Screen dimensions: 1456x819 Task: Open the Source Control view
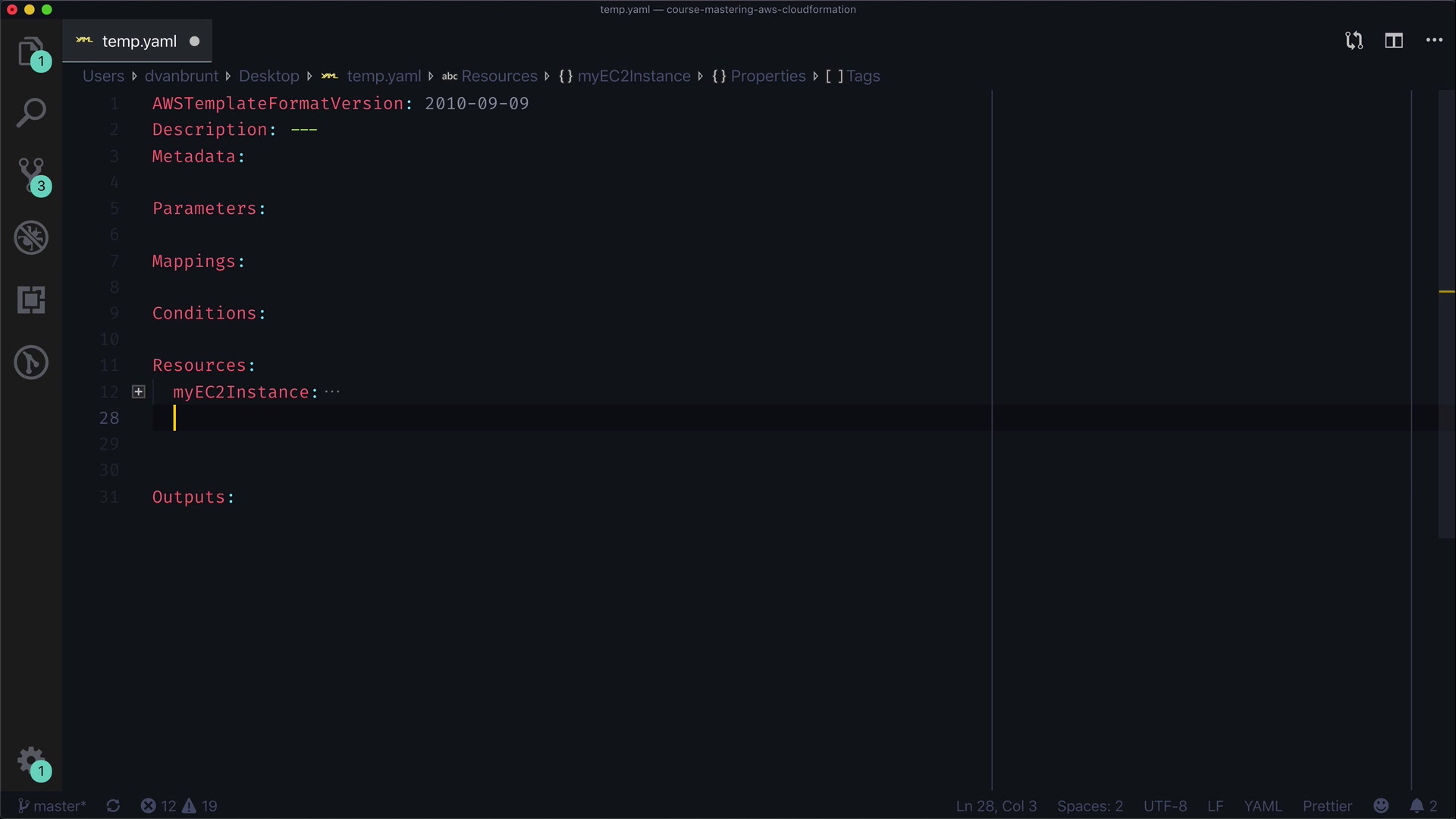tap(31, 174)
